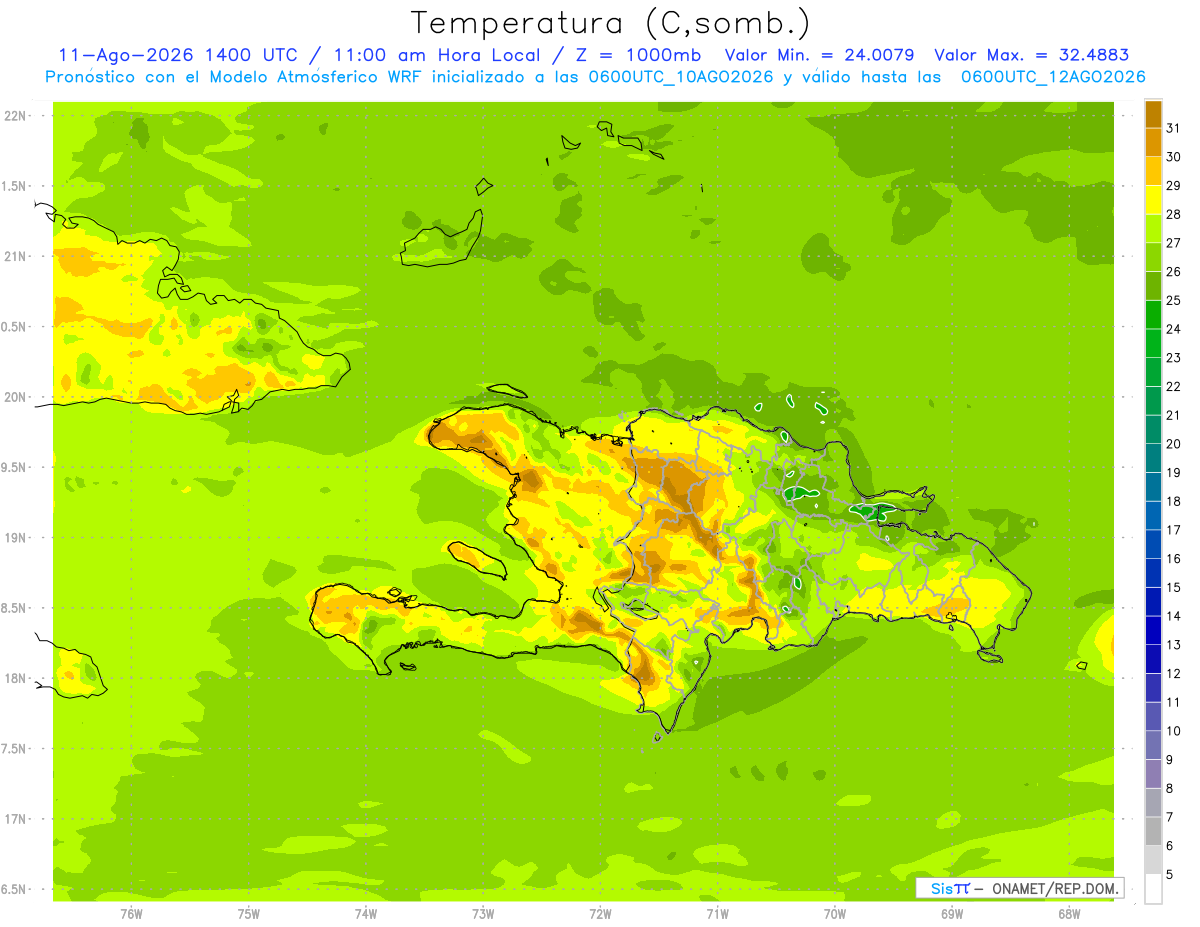Click the "76W" longitude axis label
This screenshot has height=927, width=1200.
pos(131,914)
